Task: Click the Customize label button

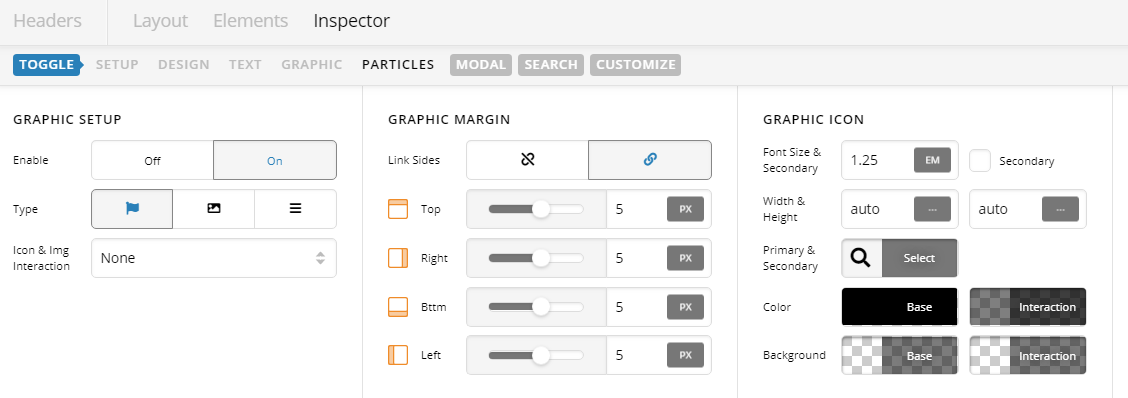Action: point(635,65)
